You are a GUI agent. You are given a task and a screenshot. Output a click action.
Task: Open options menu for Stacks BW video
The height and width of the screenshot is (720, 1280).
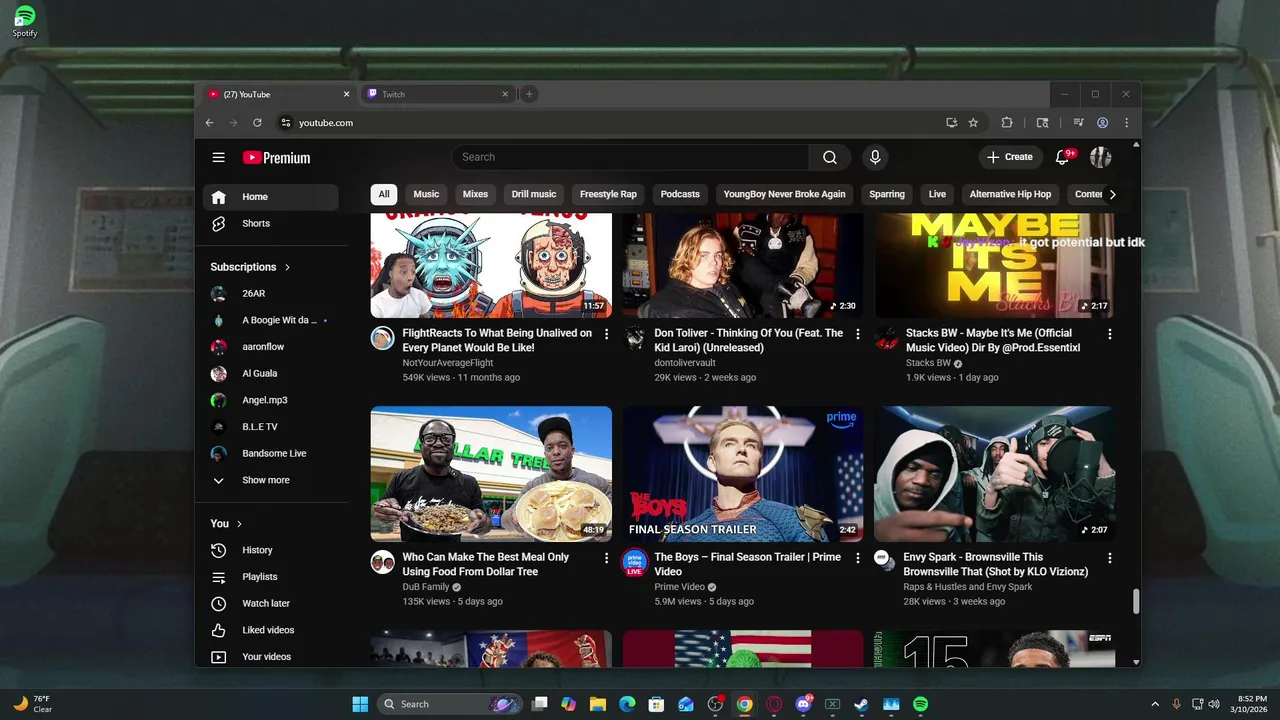point(1109,334)
